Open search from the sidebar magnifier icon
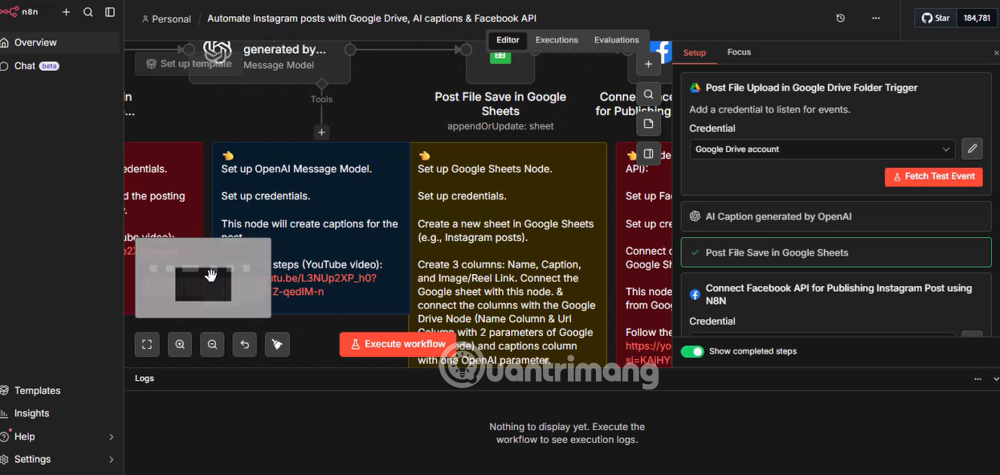Viewport: 1000px width, 475px height. 88,12
